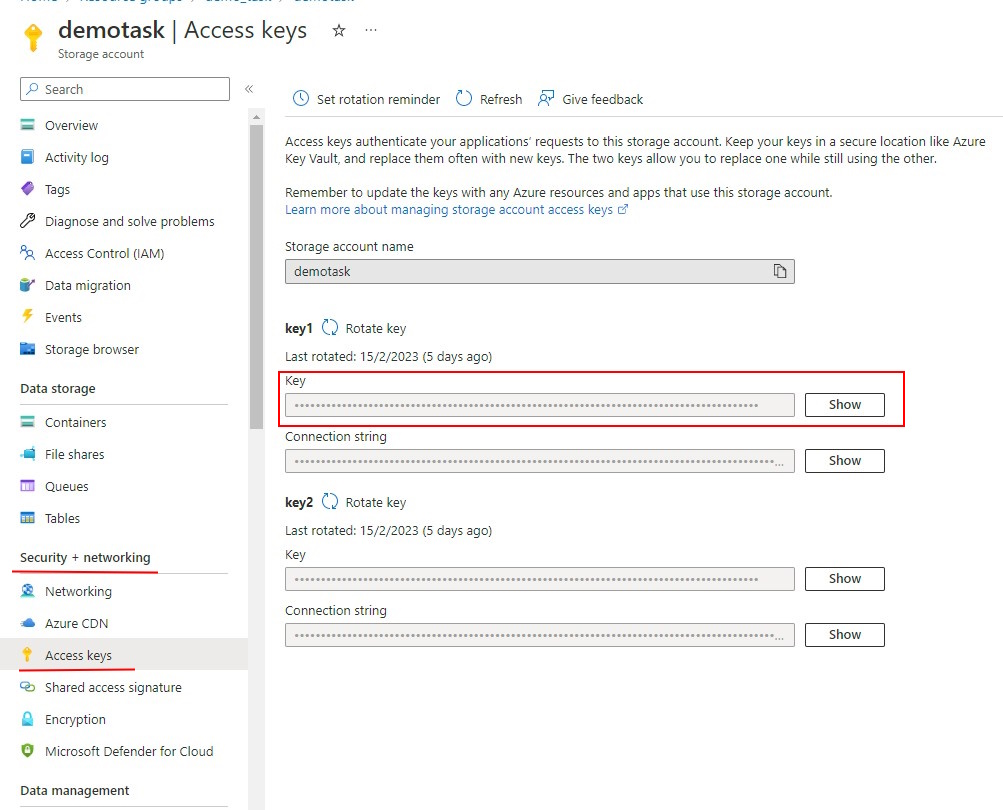This screenshot has height=810, width=1003.
Task: Click the Rotate key icon for key2
Action: [330, 502]
